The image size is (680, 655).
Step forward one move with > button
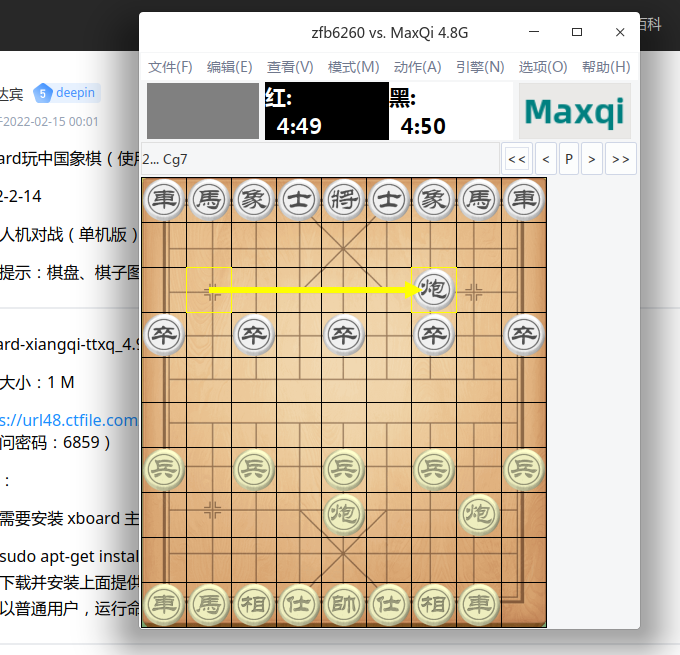coord(592,159)
